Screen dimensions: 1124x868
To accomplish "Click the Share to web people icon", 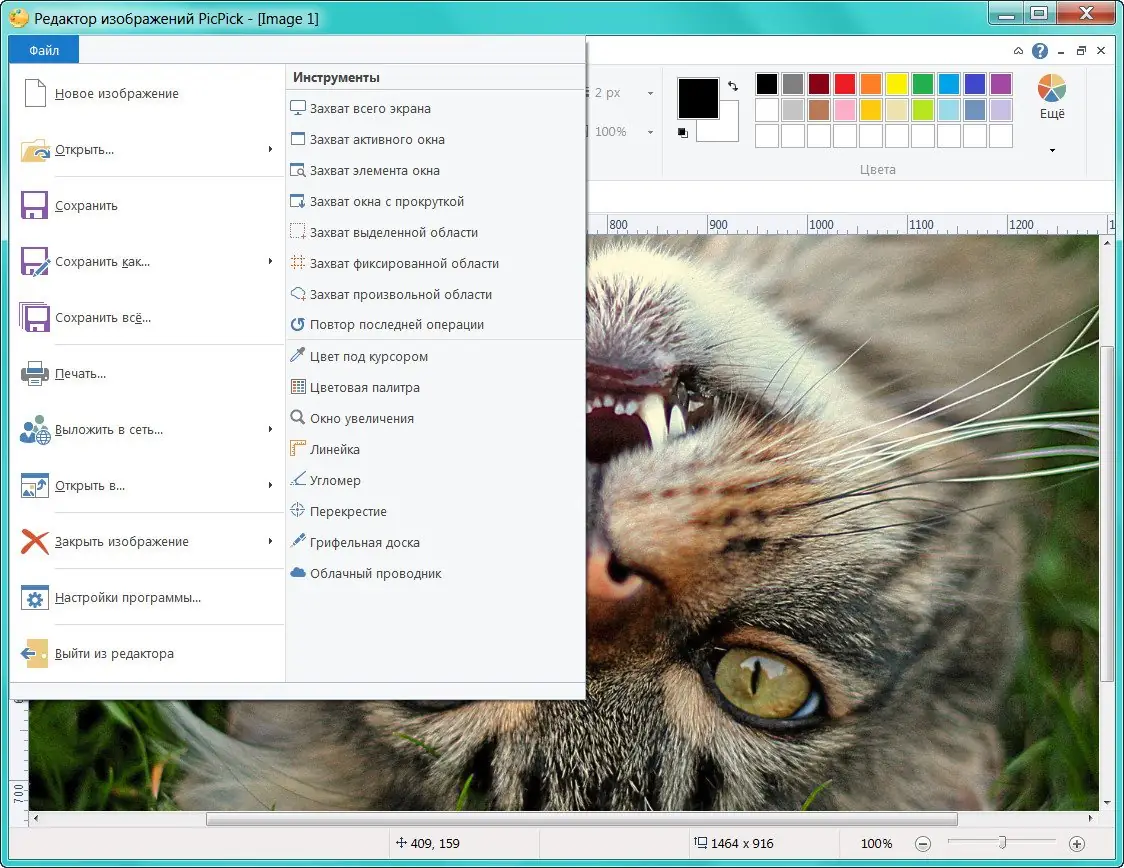I will [x=34, y=429].
